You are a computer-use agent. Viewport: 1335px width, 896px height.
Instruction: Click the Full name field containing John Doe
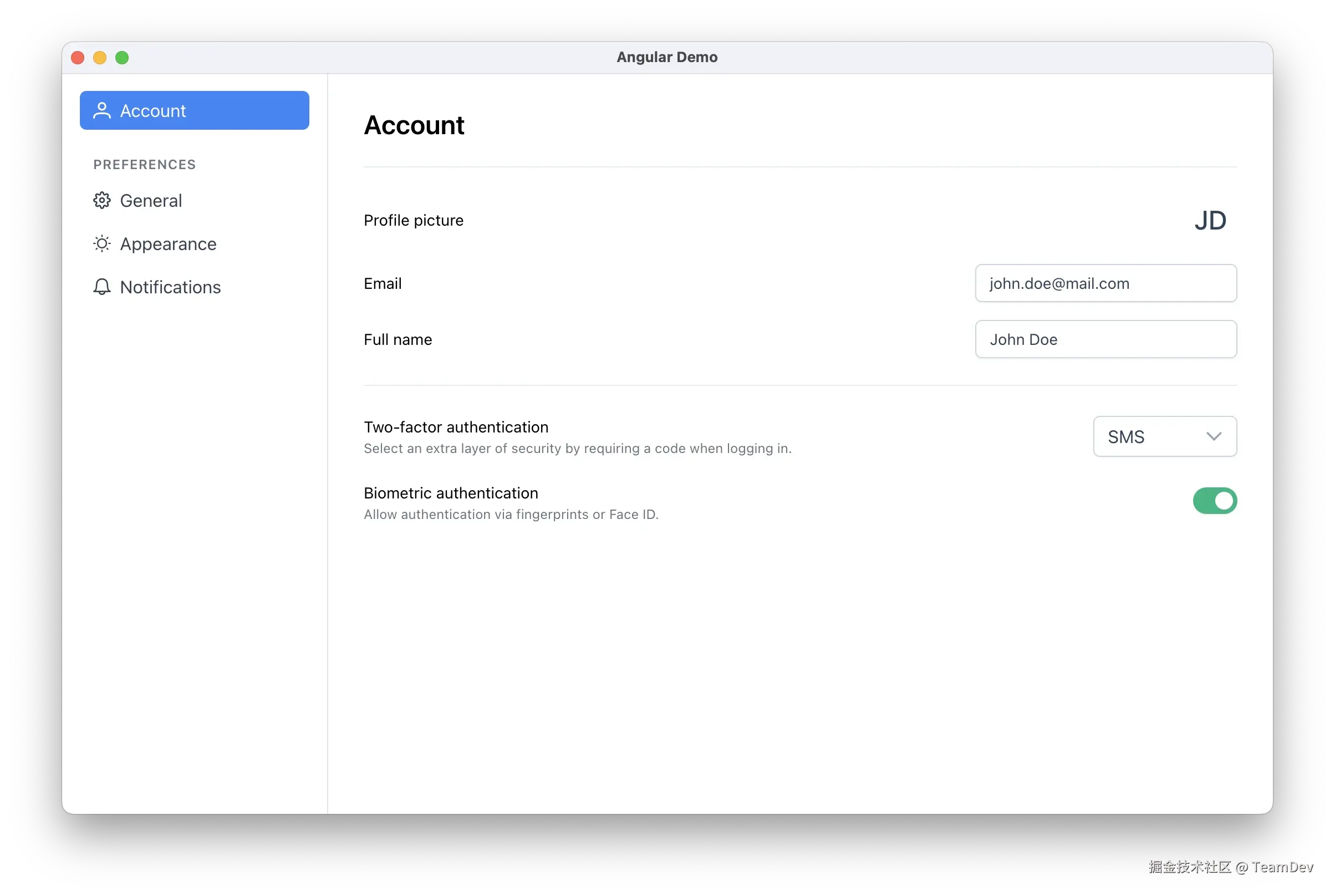tap(1105, 339)
